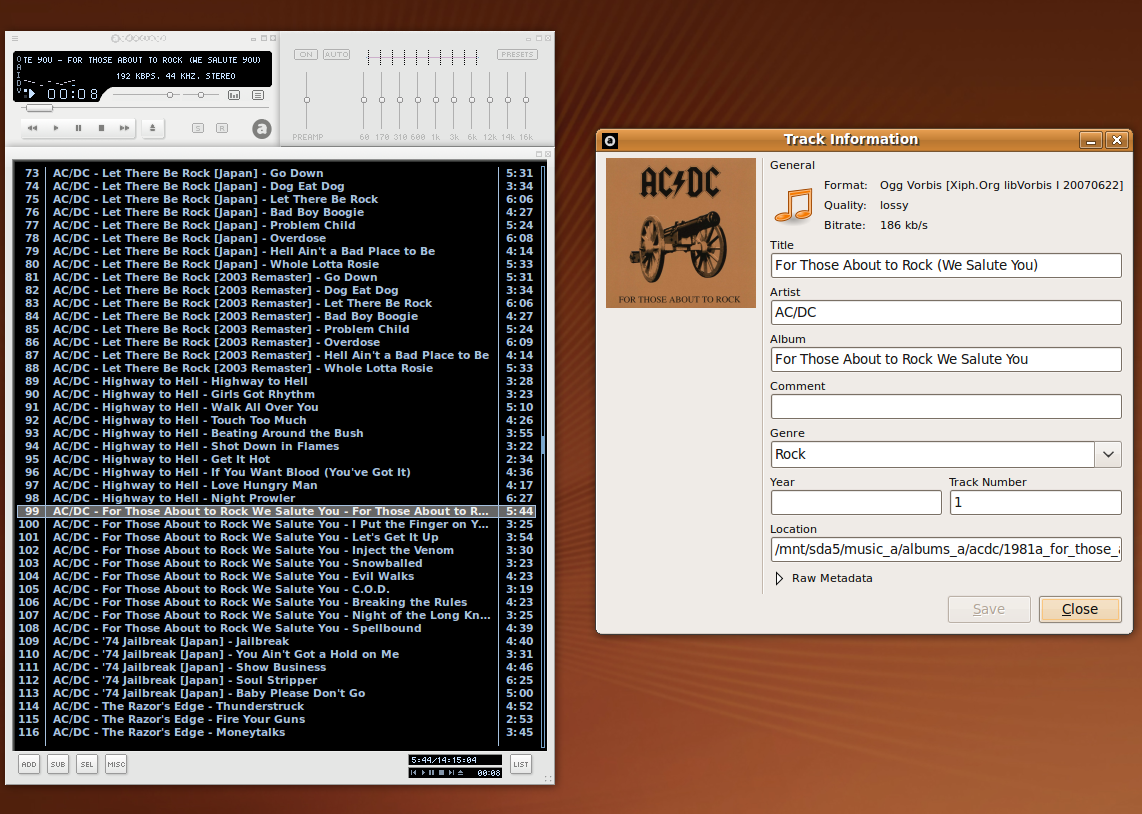1142x814 pixels.
Task: Pause playback in the main player
Action: [79, 128]
